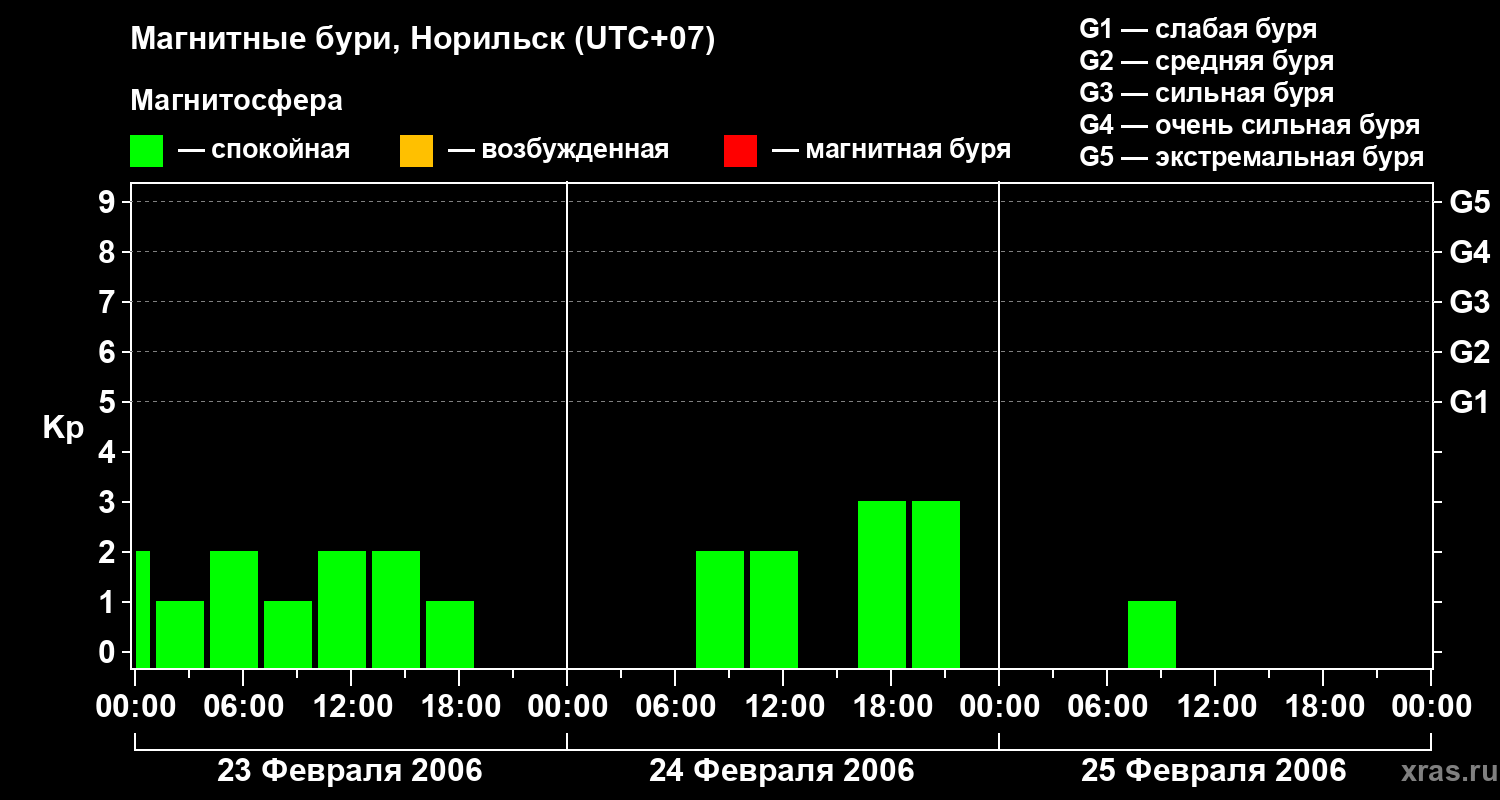The width and height of the screenshot is (1500, 800).
Task: Click the '— спокойная' legend label
Action: [x=264, y=150]
